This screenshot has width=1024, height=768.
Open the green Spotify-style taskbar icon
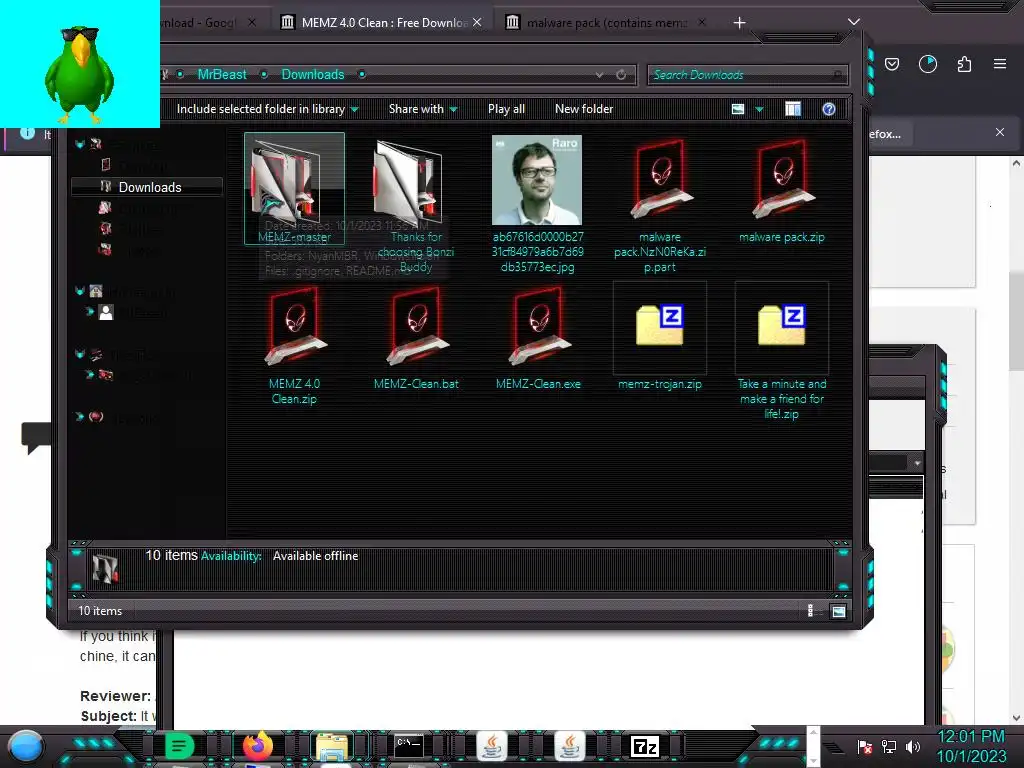point(179,746)
